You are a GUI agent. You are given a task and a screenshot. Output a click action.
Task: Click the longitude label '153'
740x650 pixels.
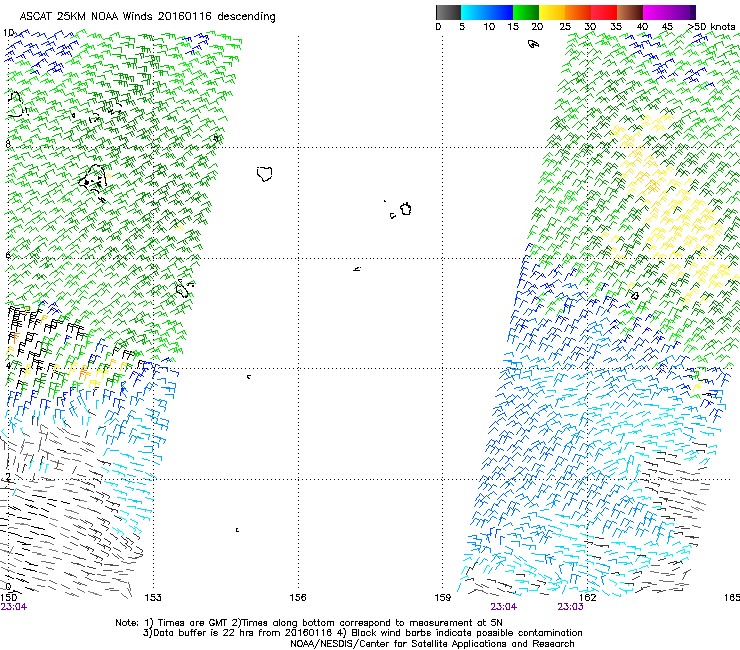pos(153,598)
